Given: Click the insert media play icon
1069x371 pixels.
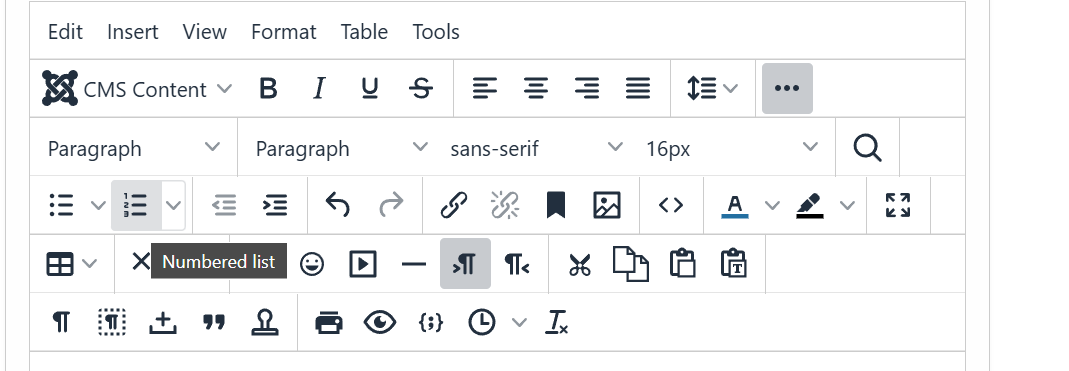Looking at the screenshot, I should point(363,263).
